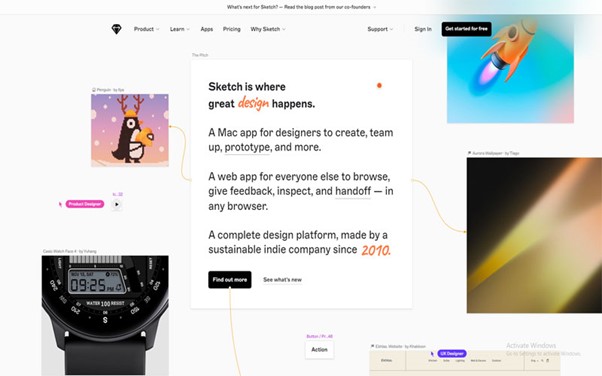Viewport: 602px width, 376px height.
Task: Click the rocket illustration thumbnail
Action: 510,69
